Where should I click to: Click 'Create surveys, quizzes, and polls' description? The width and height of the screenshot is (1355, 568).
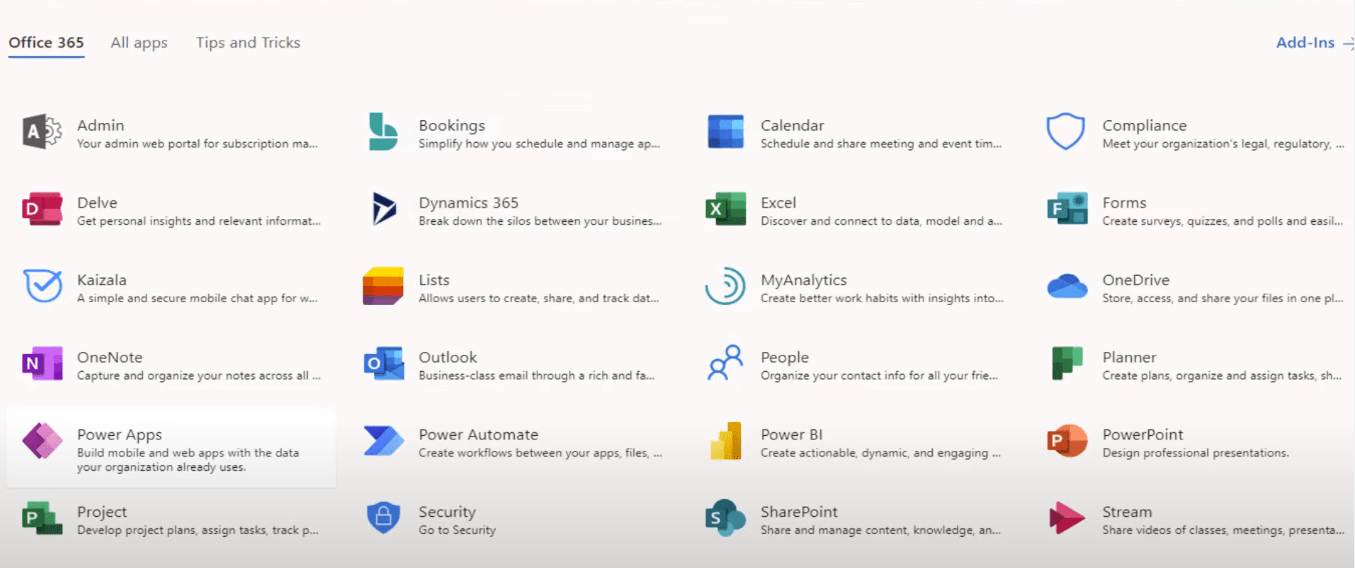[x=1222, y=221]
